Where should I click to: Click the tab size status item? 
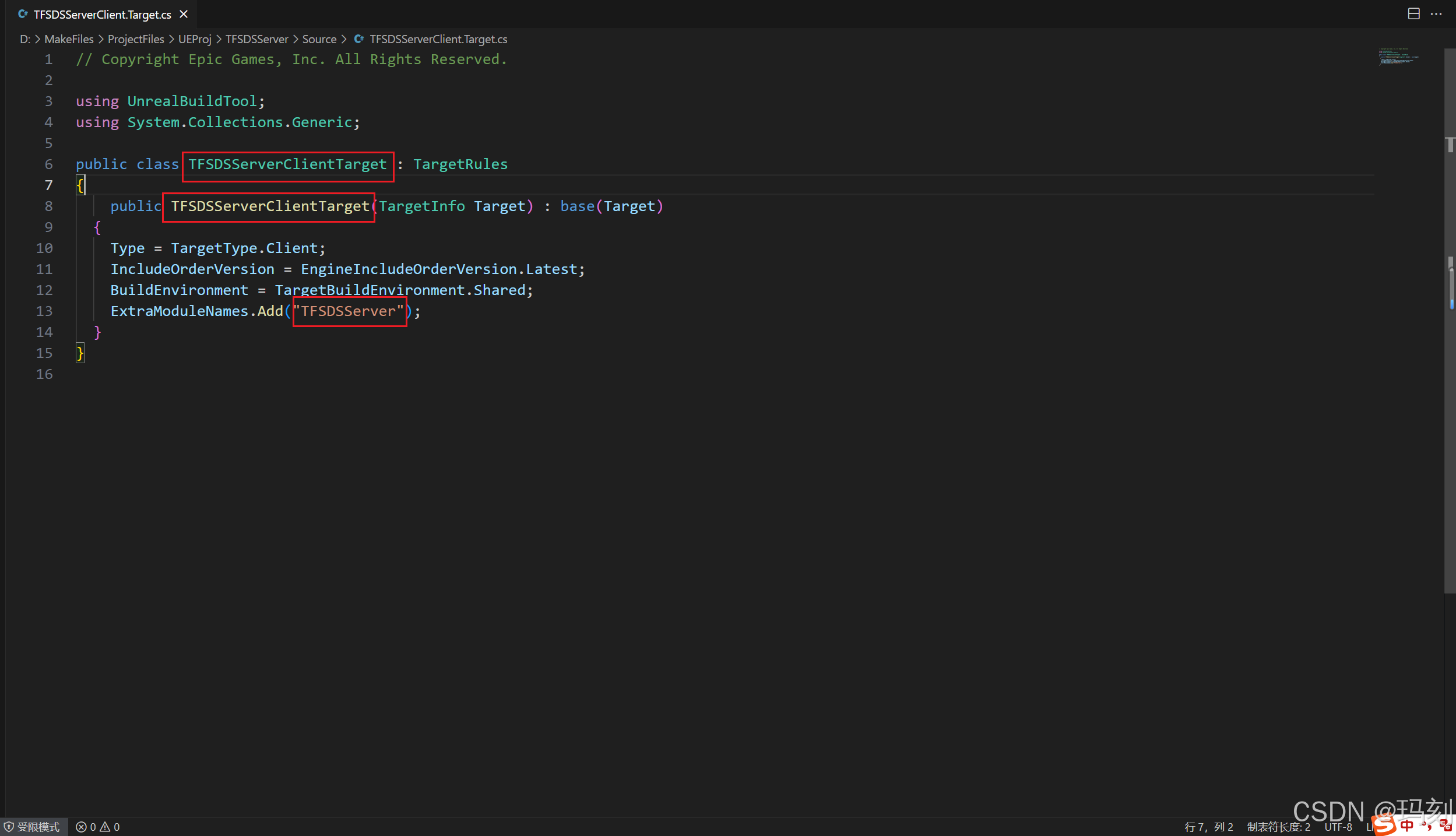click(1278, 827)
